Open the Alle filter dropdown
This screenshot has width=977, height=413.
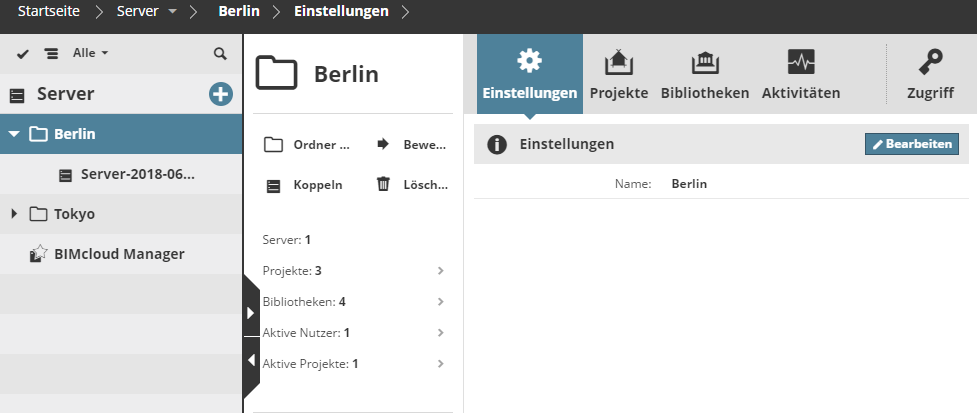click(x=90, y=53)
